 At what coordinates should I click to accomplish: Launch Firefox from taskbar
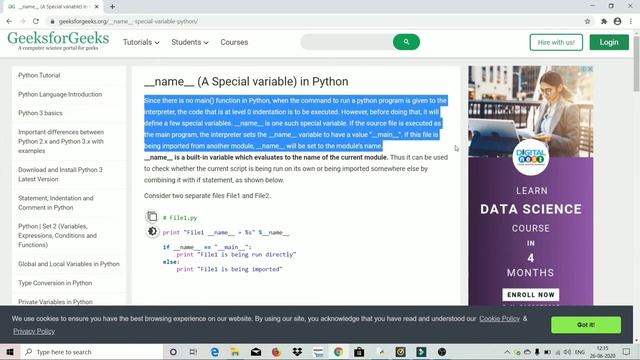(x=276, y=352)
